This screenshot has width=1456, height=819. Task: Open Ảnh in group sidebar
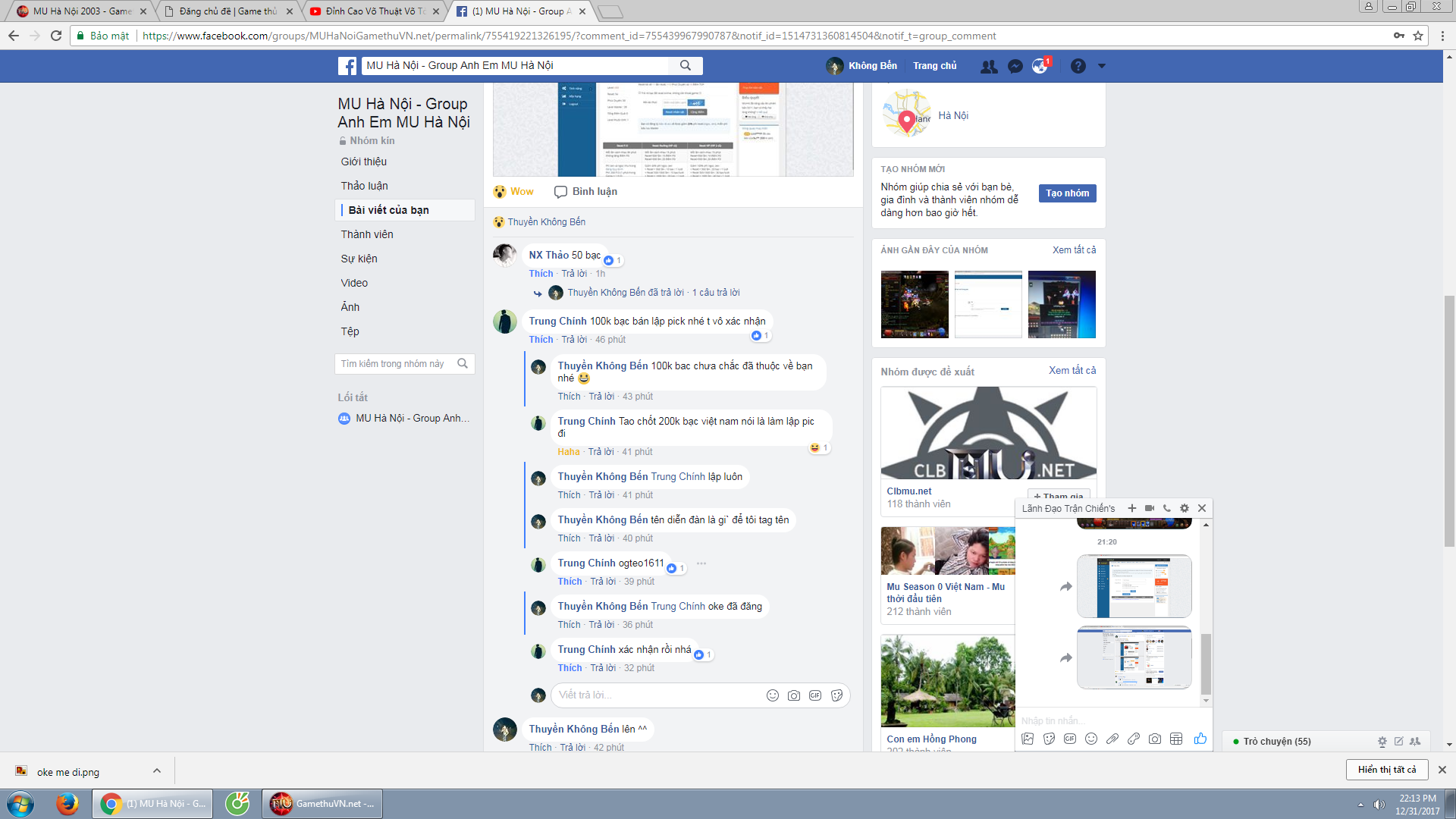350,307
